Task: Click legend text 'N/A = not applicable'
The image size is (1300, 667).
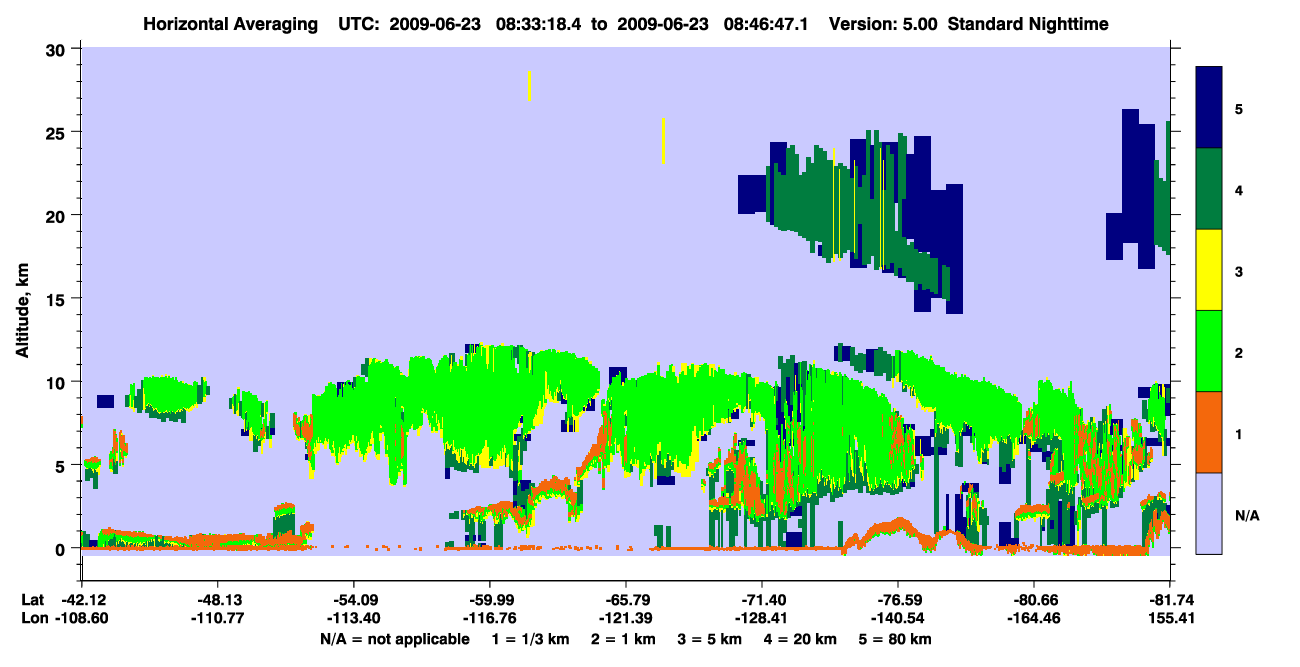Action: [394, 639]
